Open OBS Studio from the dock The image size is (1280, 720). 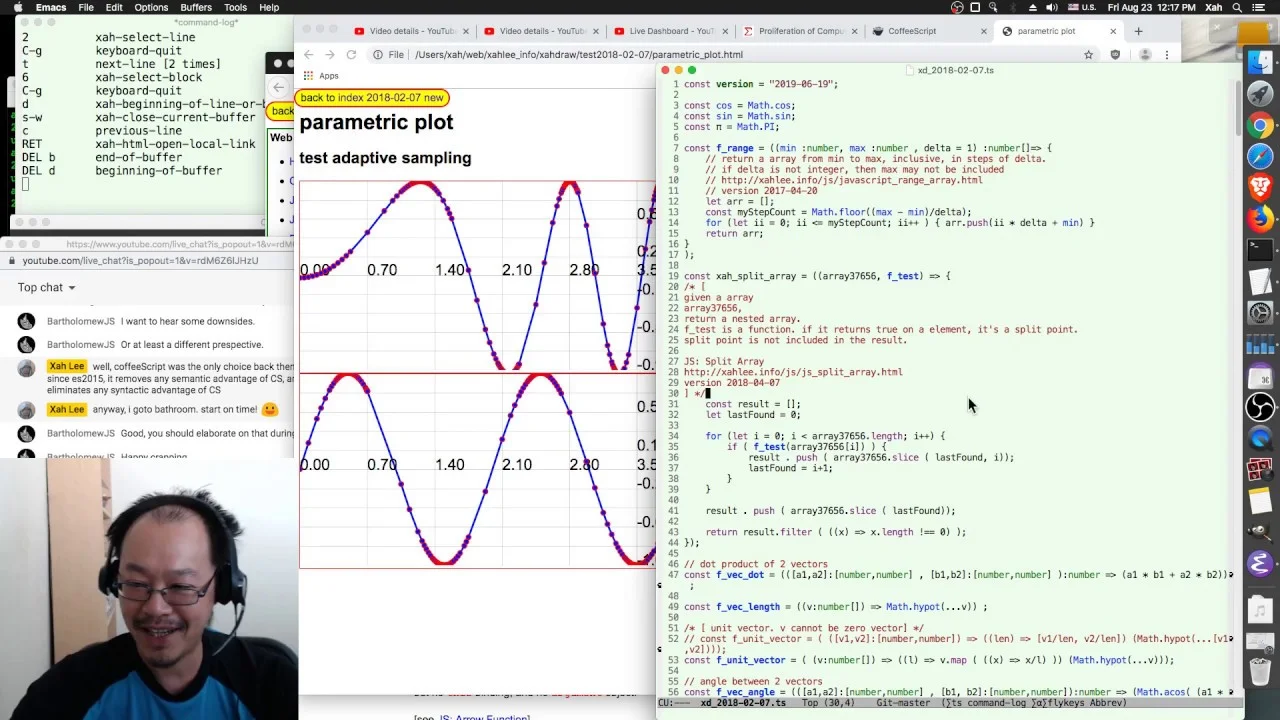(x=1260, y=407)
